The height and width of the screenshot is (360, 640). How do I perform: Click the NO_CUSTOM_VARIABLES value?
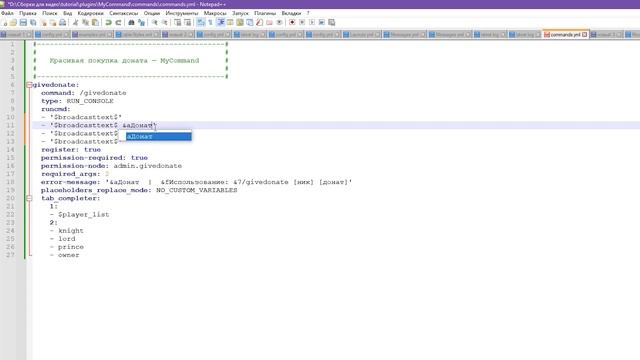[x=197, y=191]
